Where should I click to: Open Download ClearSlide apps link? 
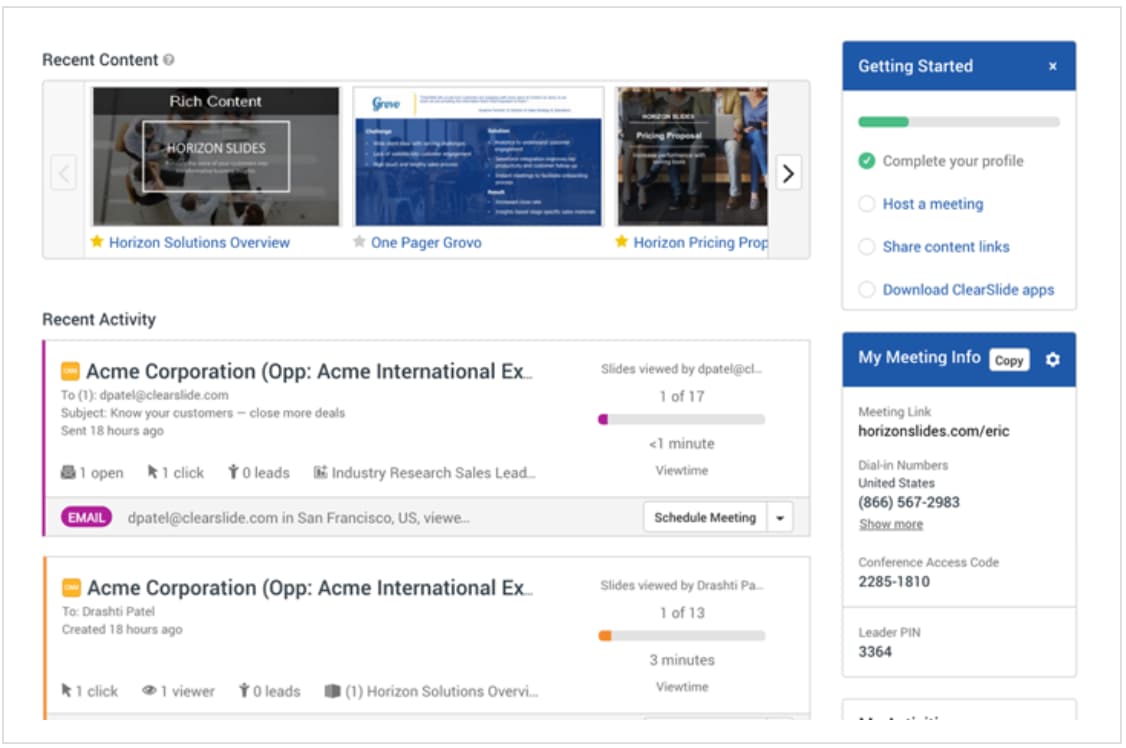(x=968, y=290)
